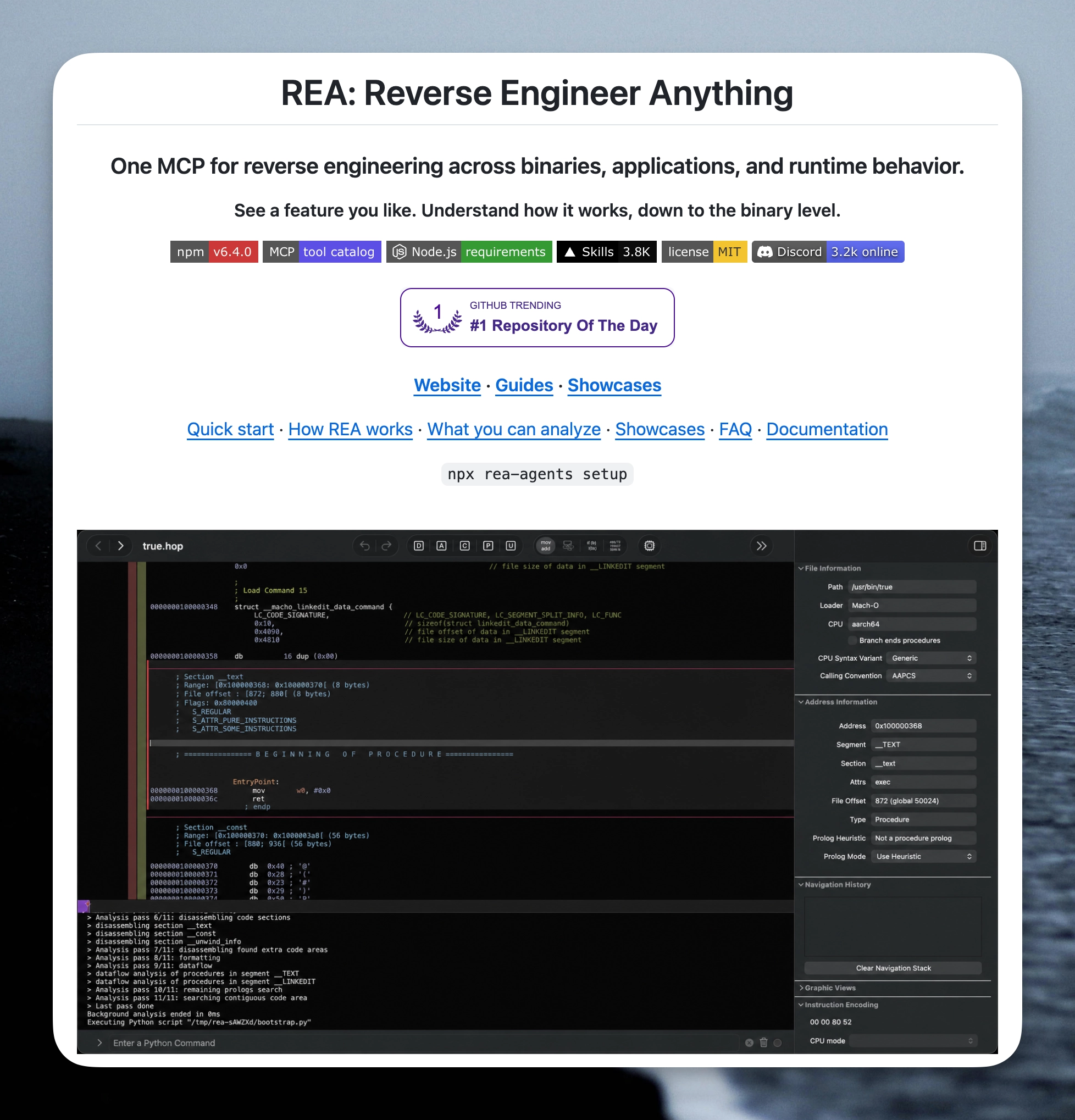
Task: Open the Quick start link
Action: tap(230, 429)
